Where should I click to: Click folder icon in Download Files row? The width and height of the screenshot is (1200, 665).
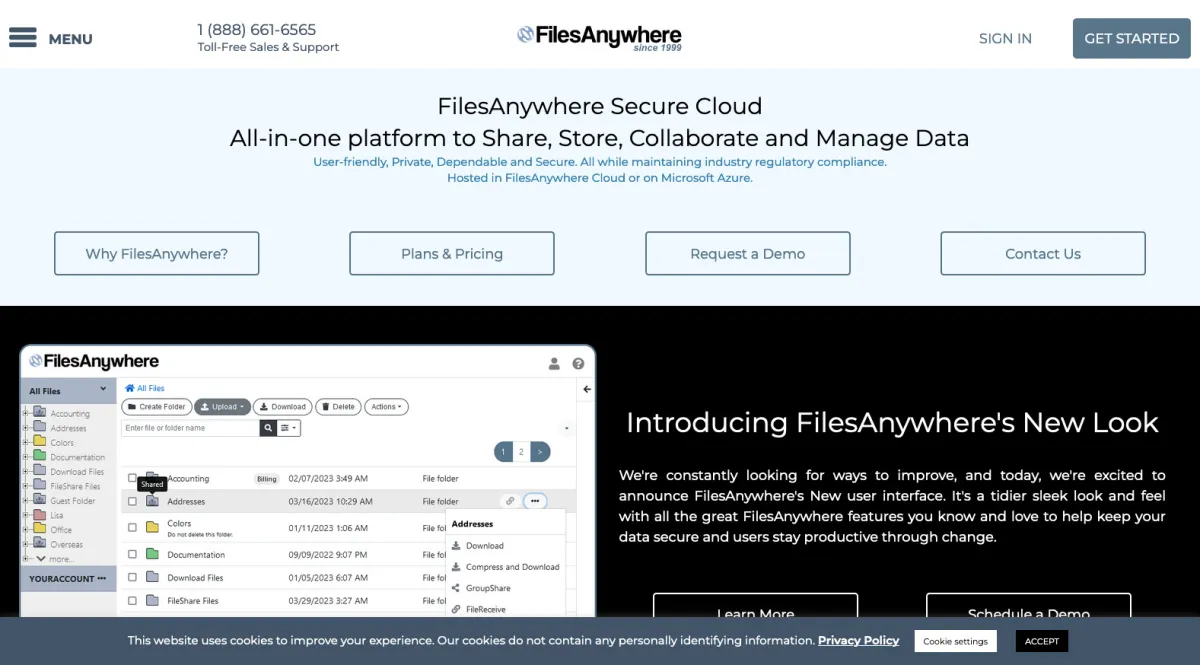pyautogui.click(x=152, y=577)
